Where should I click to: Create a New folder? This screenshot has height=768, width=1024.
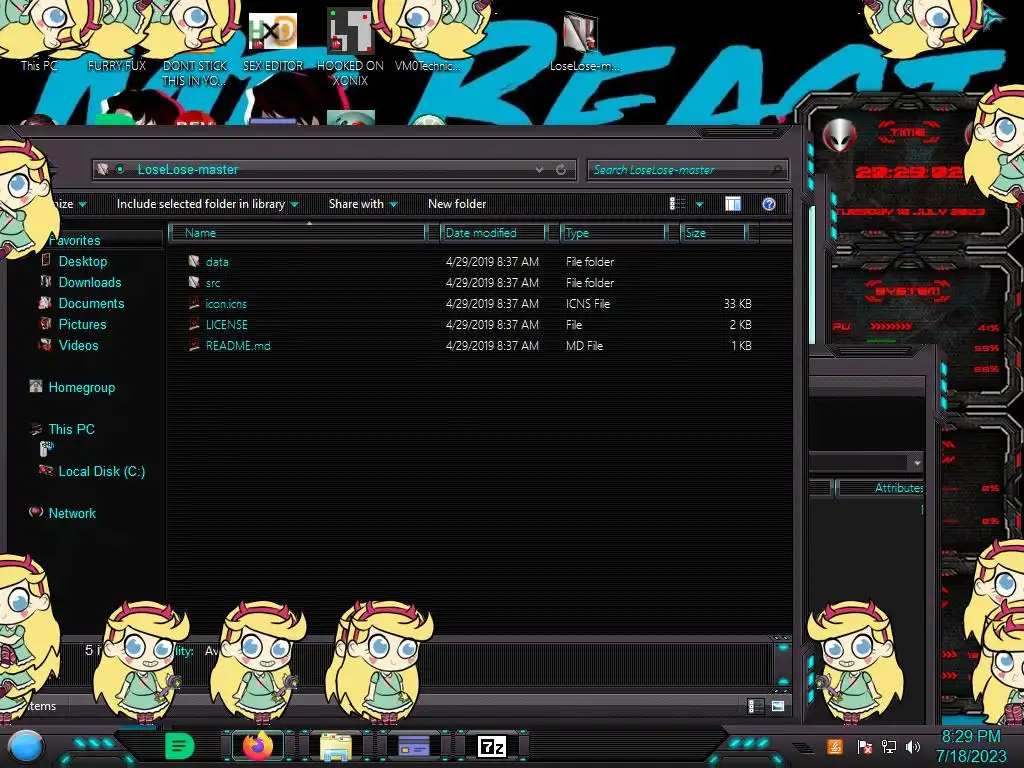click(456, 204)
